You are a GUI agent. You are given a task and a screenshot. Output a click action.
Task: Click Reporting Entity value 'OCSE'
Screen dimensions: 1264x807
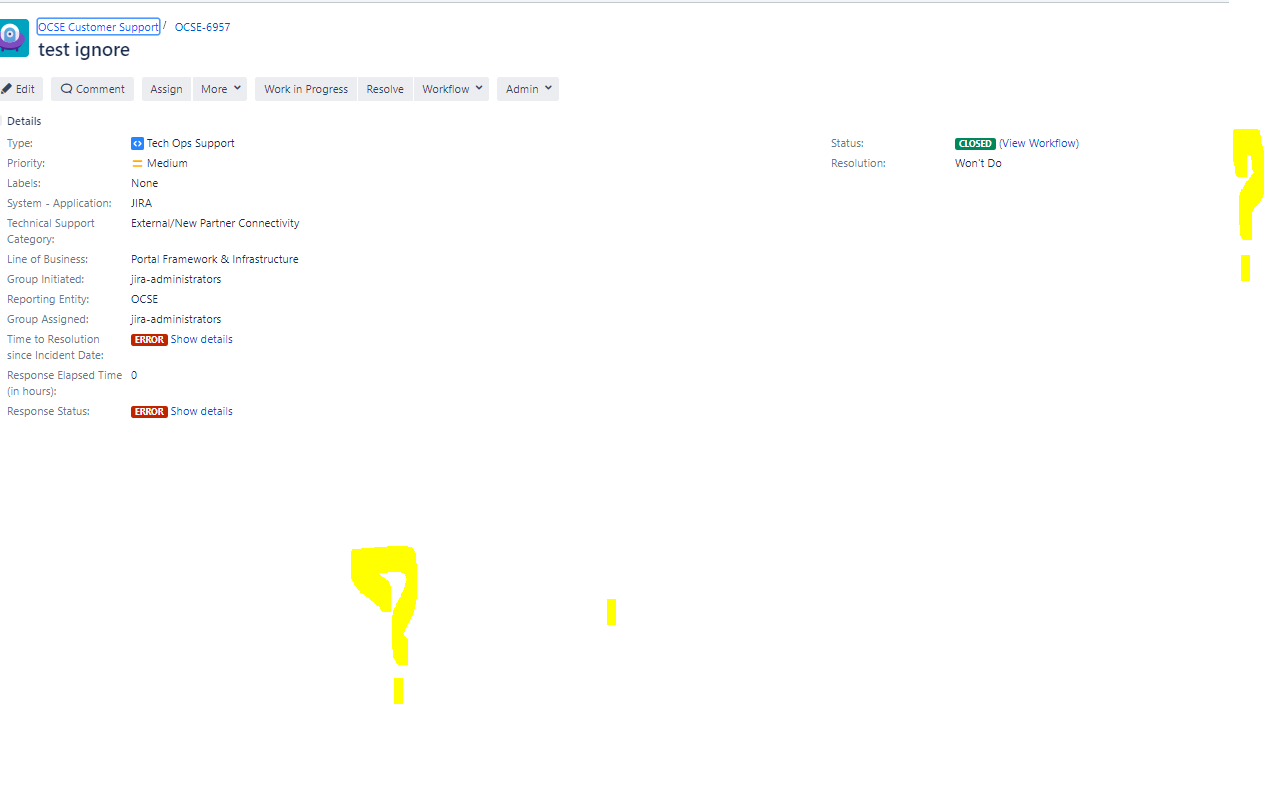point(144,299)
